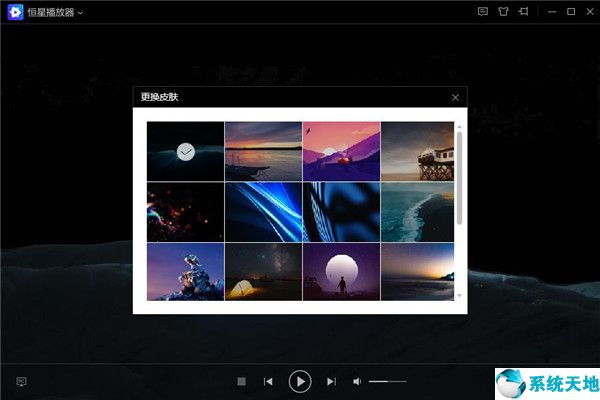Select the dark wave skin with checkmark
Image resolution: width=600 pixels, height=400 pixels.
click(x=186, y=151)
